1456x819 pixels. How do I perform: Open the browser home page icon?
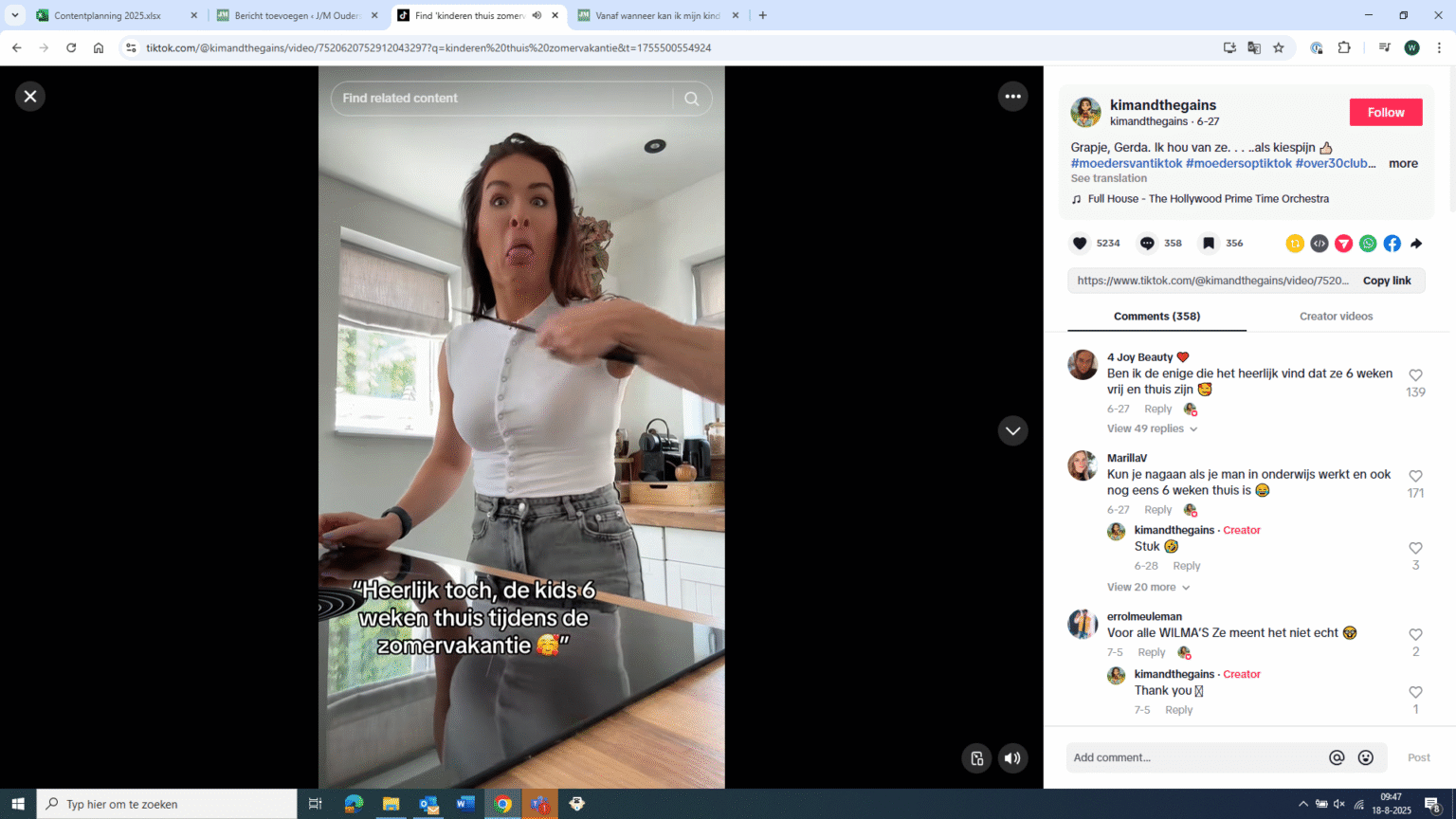pyautogui.click(x=99, y=47)
